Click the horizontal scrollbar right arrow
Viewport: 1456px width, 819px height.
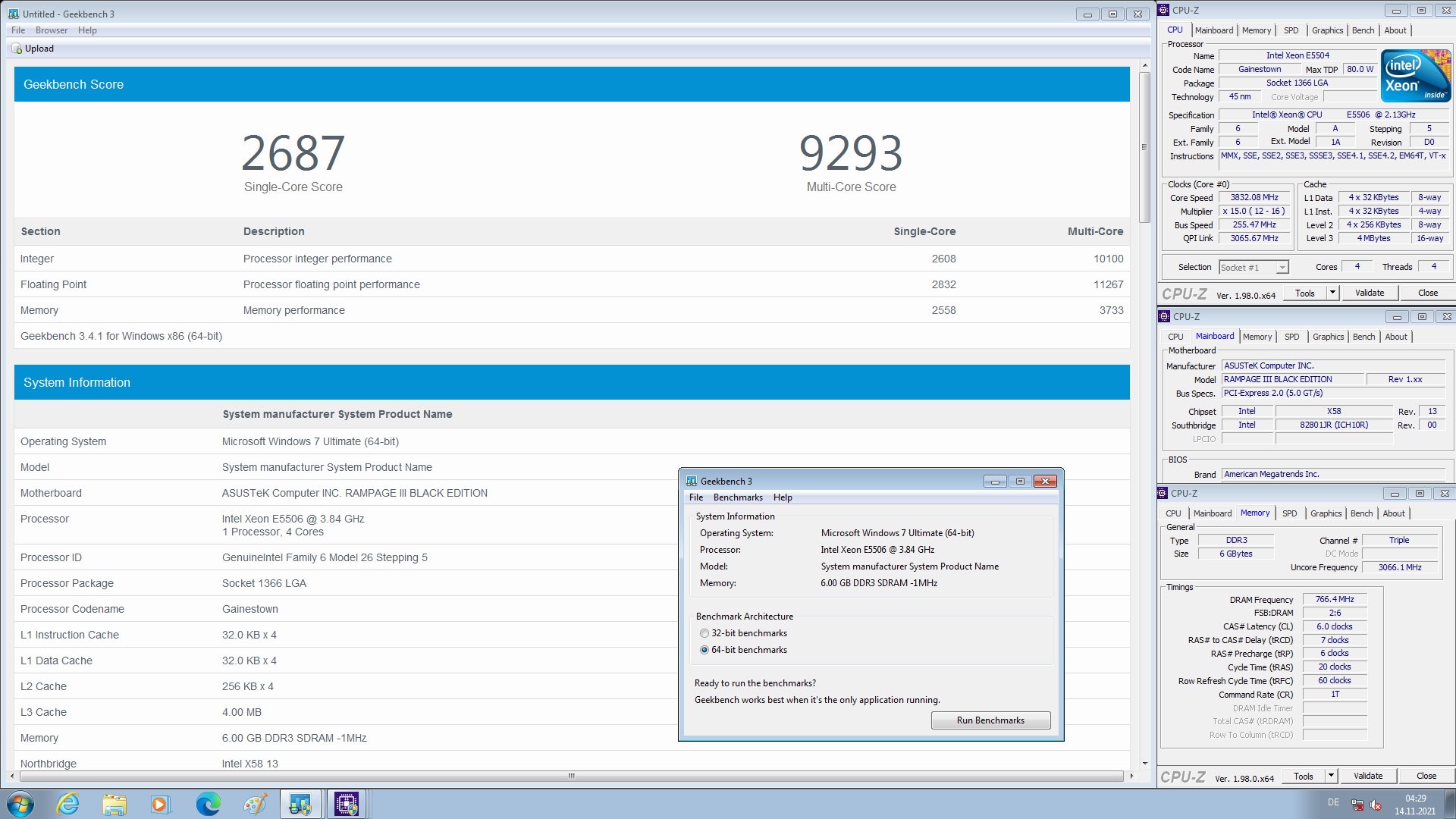[1131, 776]
